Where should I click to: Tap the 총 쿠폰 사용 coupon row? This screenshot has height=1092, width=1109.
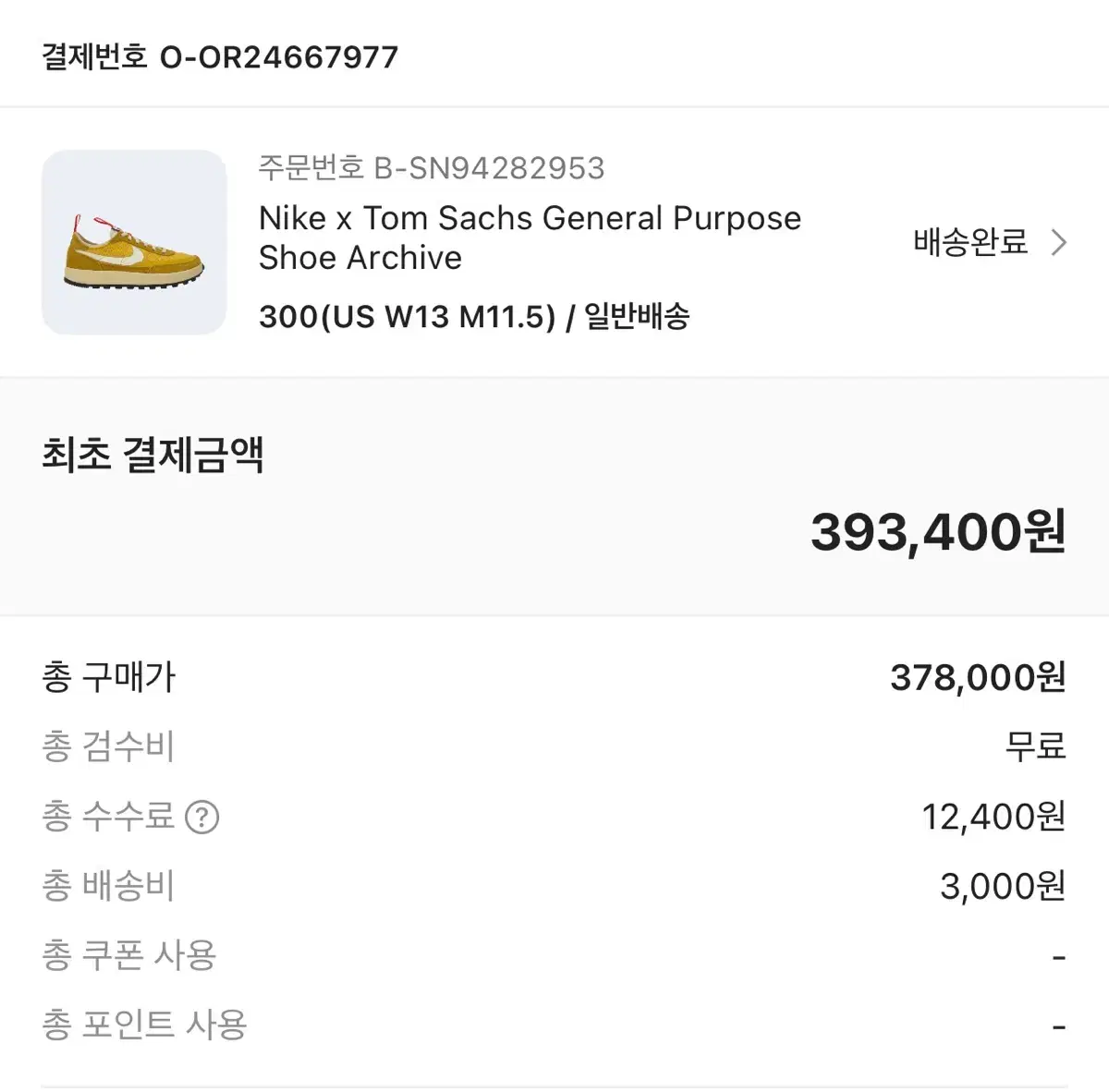pyautogui.click(x=554, y=955)
